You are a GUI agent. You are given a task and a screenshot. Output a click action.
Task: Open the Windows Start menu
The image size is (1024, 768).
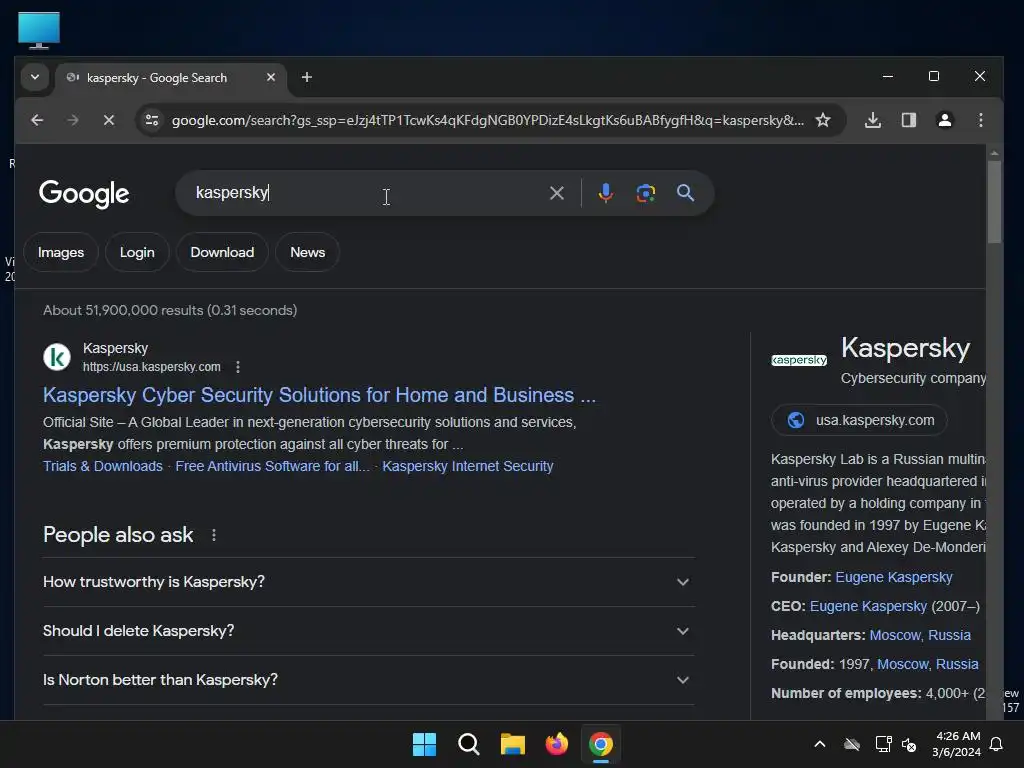click(424, 744)
